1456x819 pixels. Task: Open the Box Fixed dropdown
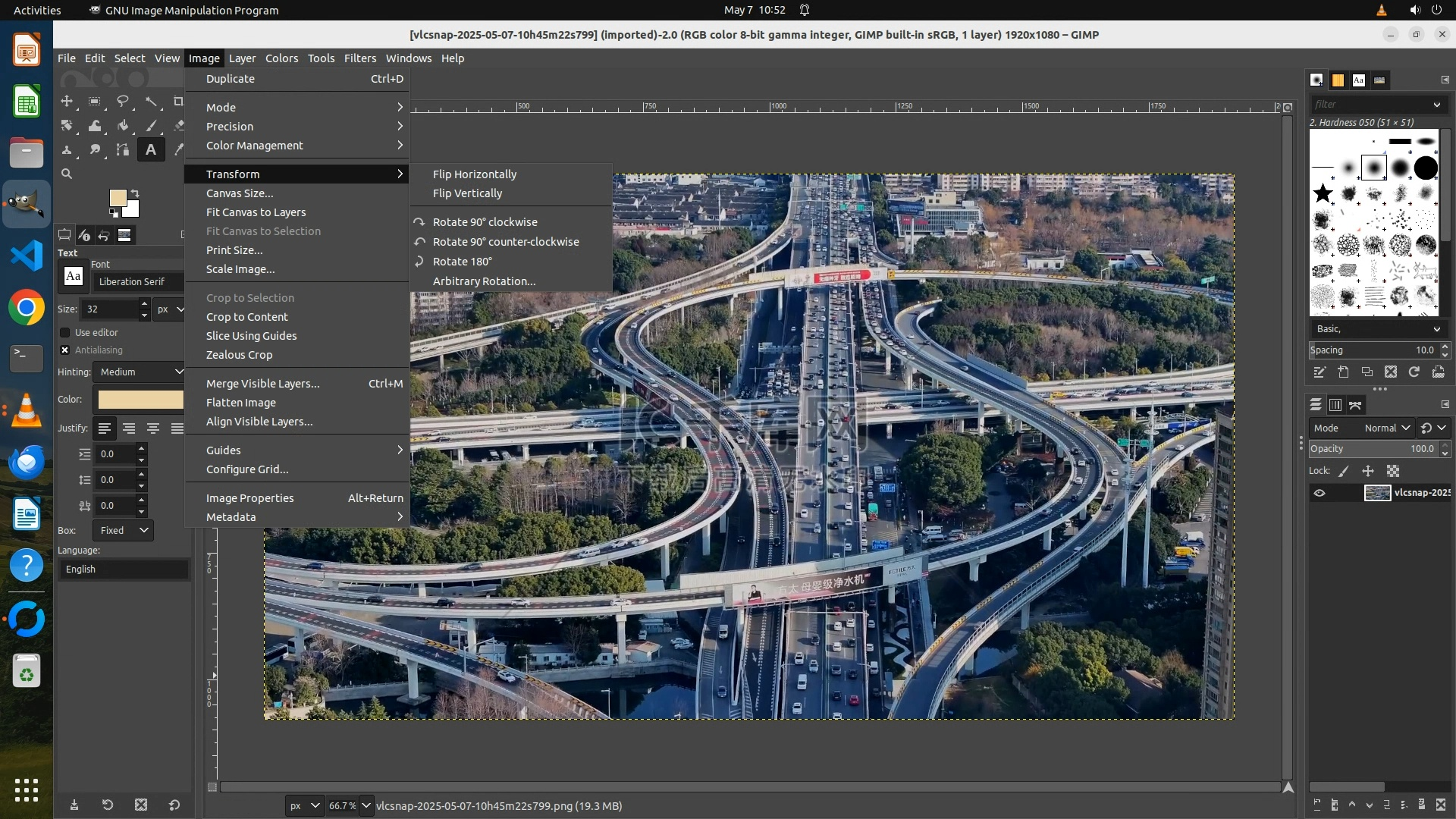click(x=124, y=531)
